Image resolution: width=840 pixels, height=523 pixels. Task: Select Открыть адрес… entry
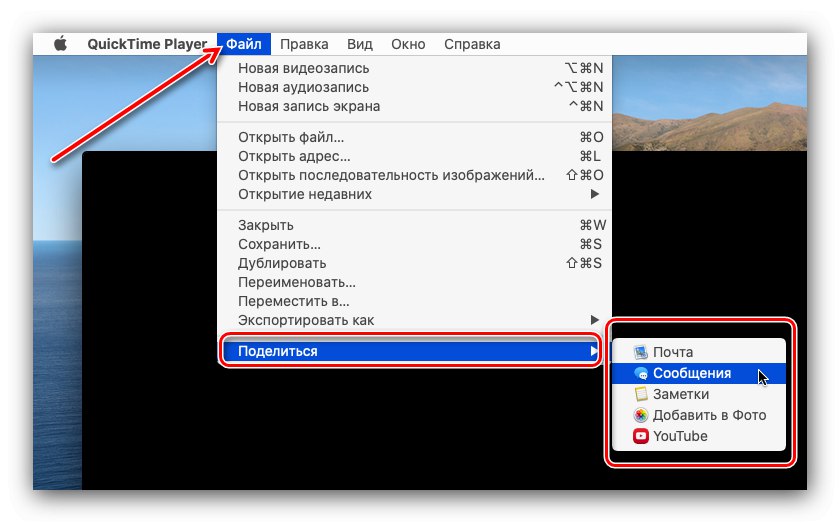click(415, 156)
